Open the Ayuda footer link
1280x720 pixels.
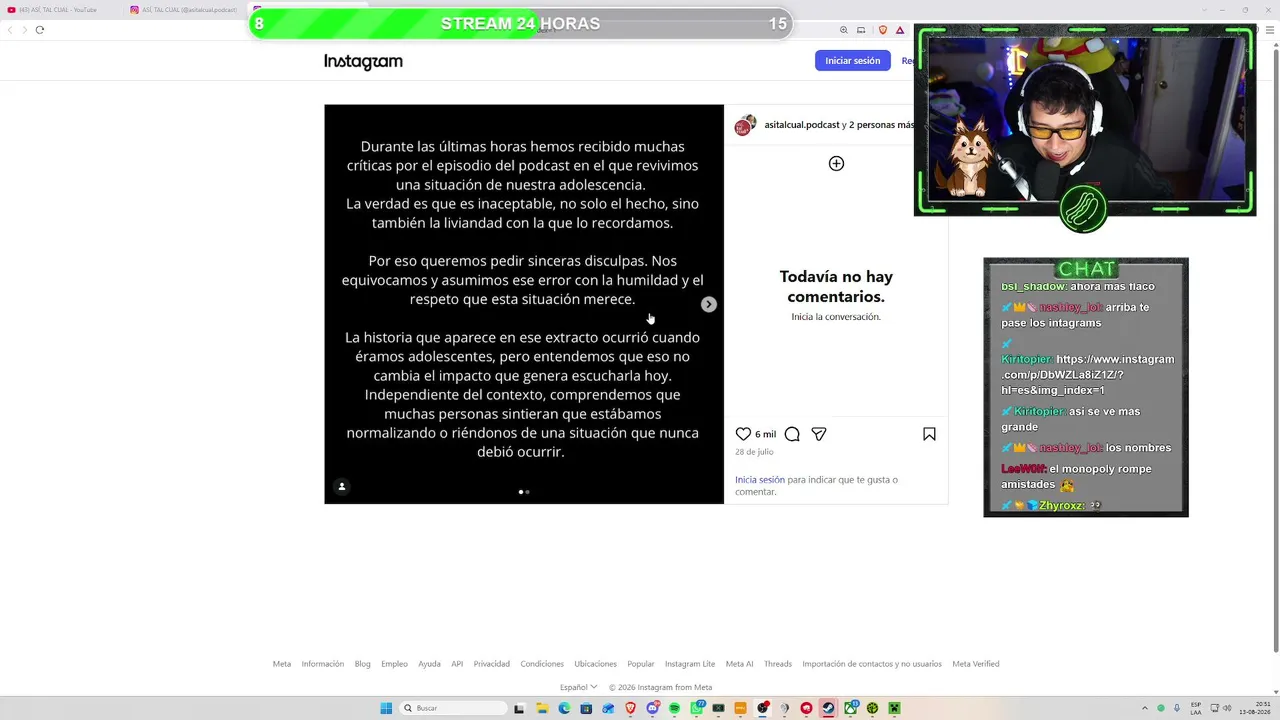[429, 664]
